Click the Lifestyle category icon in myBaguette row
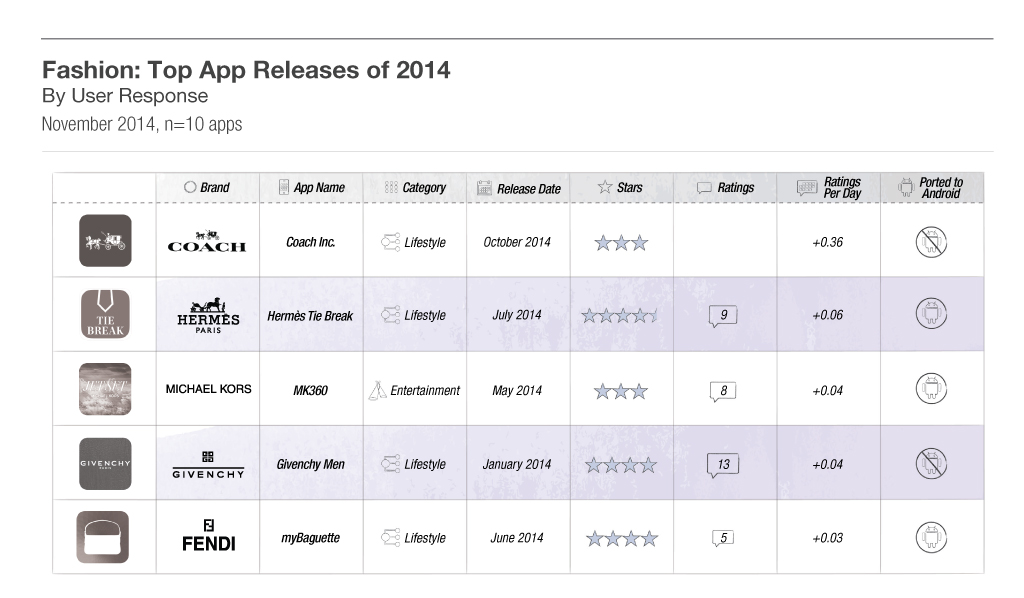The height and width of the screenshot is (598, 1024). 390,538
